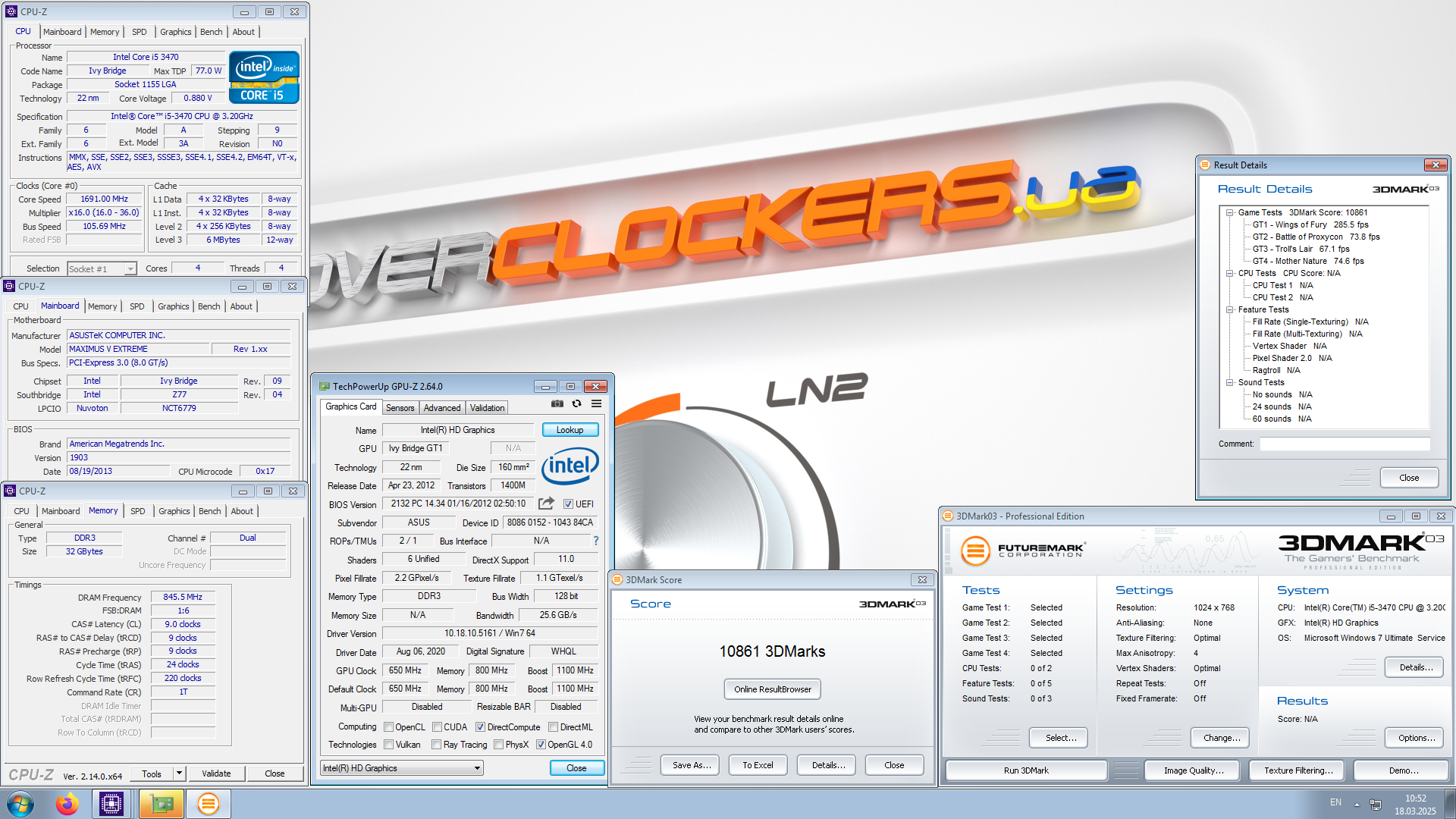Toggle the OpenGL 4.0 checkbox
Screen dimensions: 1456x819
click(541, 745)
